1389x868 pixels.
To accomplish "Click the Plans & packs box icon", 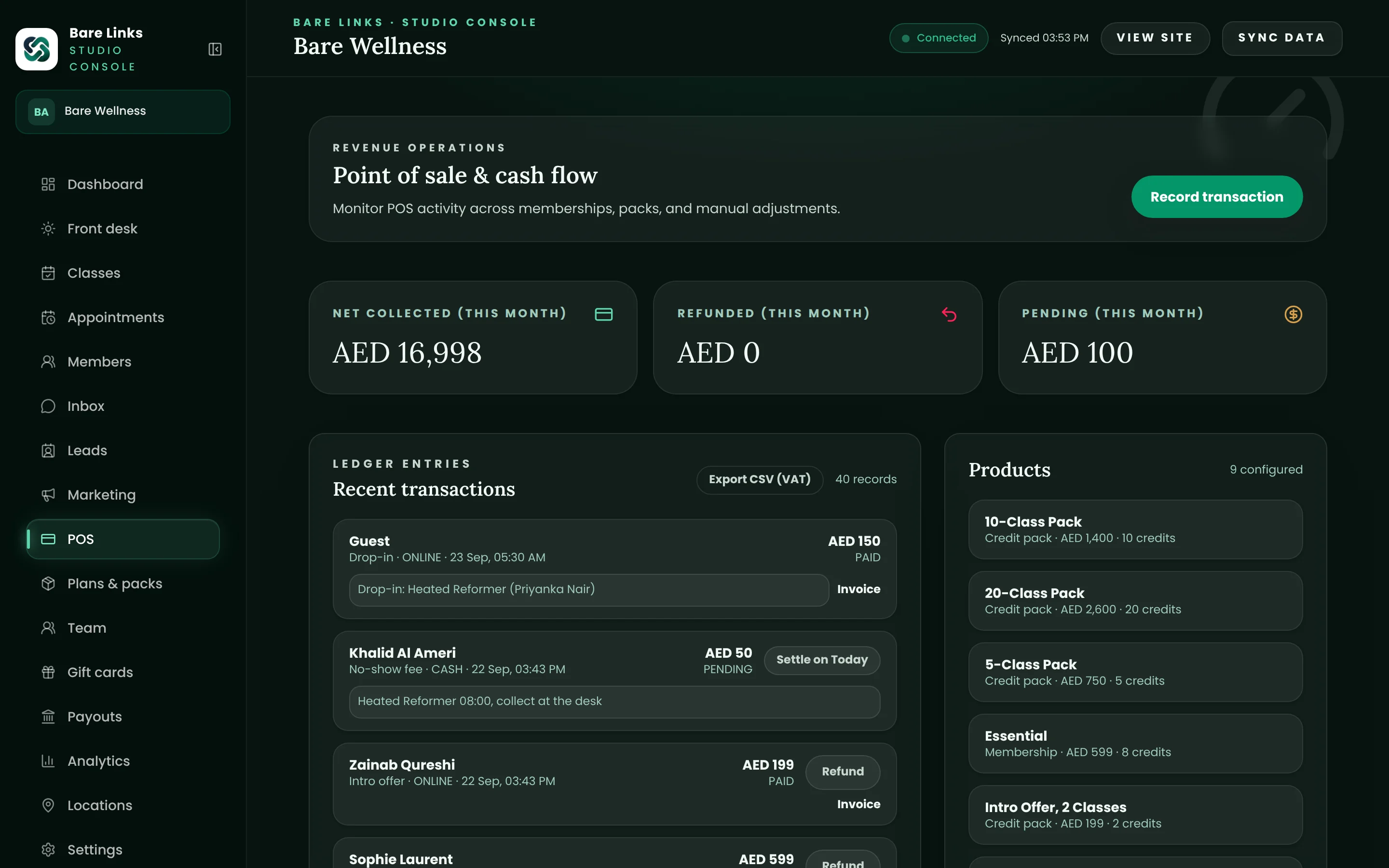I will pos(48,583).
